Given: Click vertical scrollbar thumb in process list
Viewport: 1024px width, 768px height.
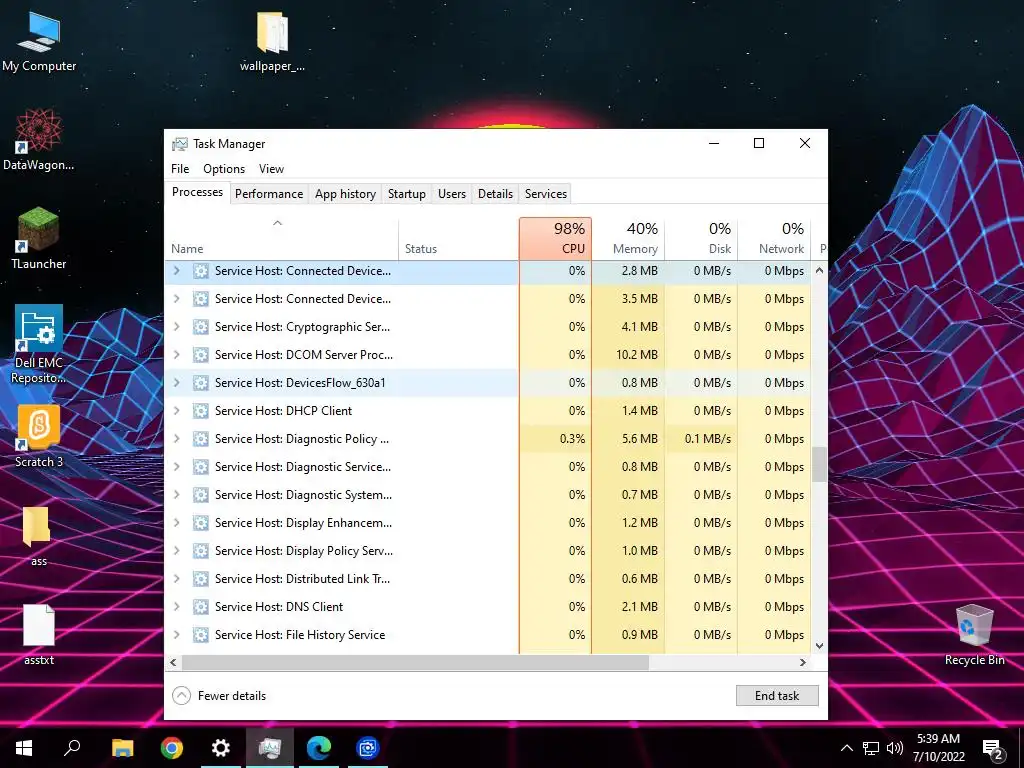Looking at the screenshot, I should 819,464.
